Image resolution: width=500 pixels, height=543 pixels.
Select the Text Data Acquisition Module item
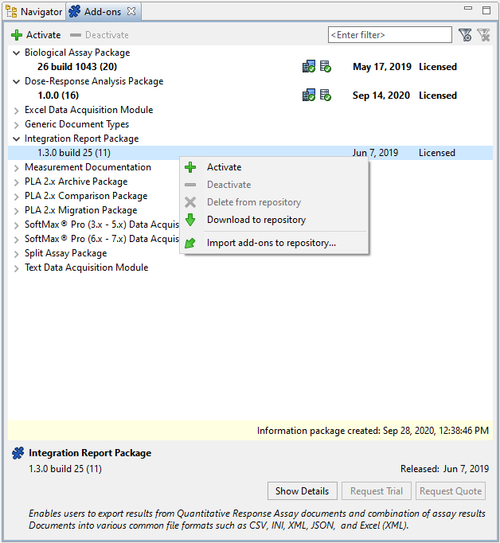point(86,267)
